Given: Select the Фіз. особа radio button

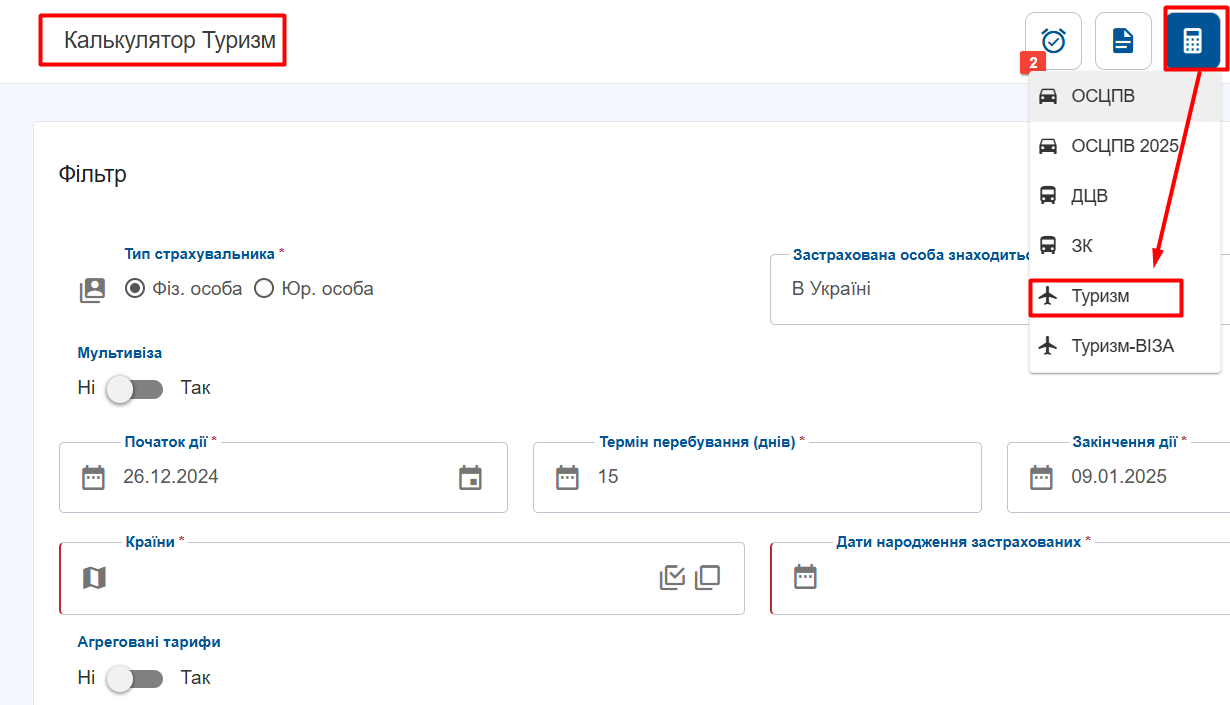Looking at the screenshot, I should [135, 288].
